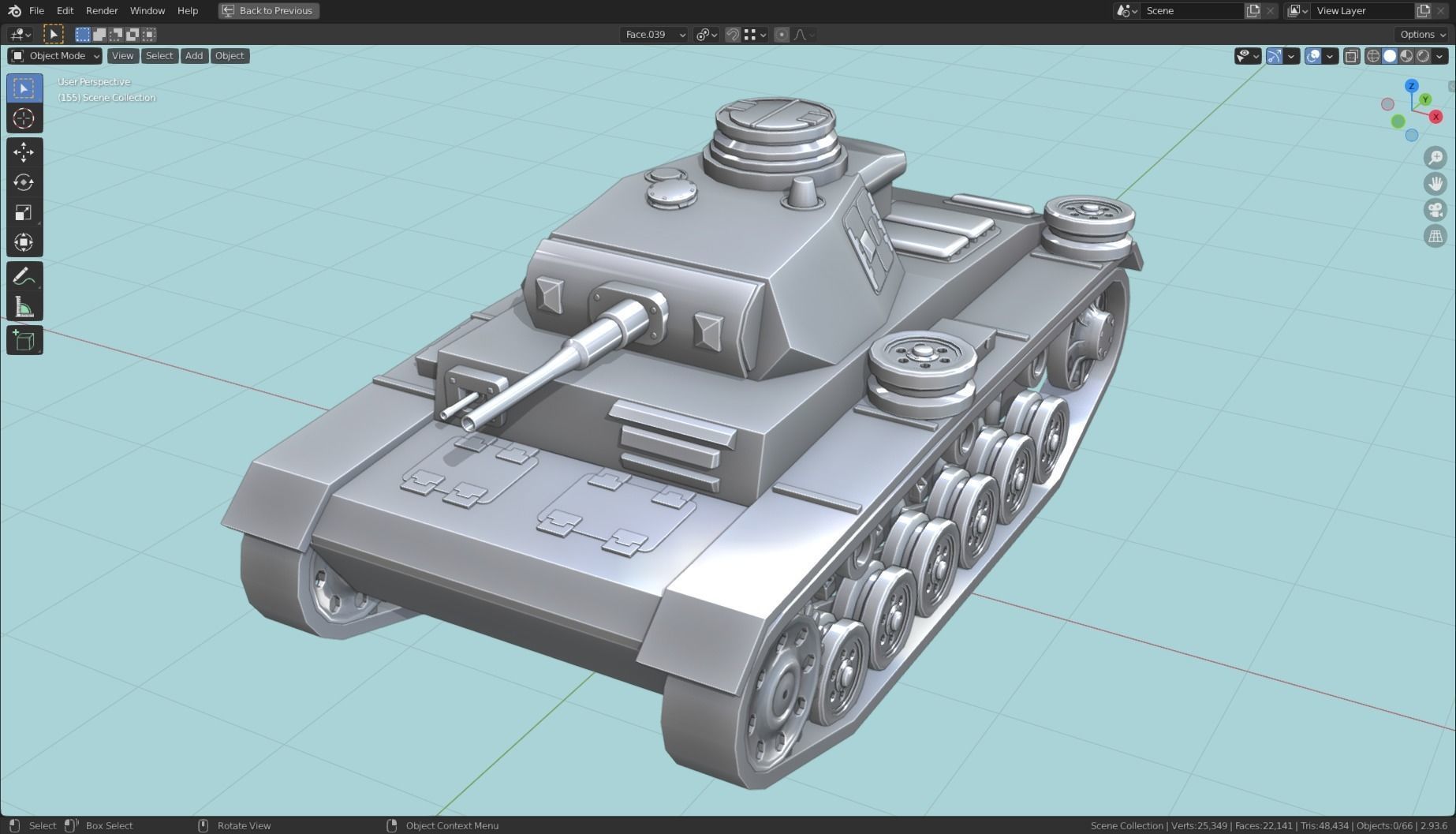Open the Help menu
The width and height of the screenshot is (1456, 834).
point(188,10)
